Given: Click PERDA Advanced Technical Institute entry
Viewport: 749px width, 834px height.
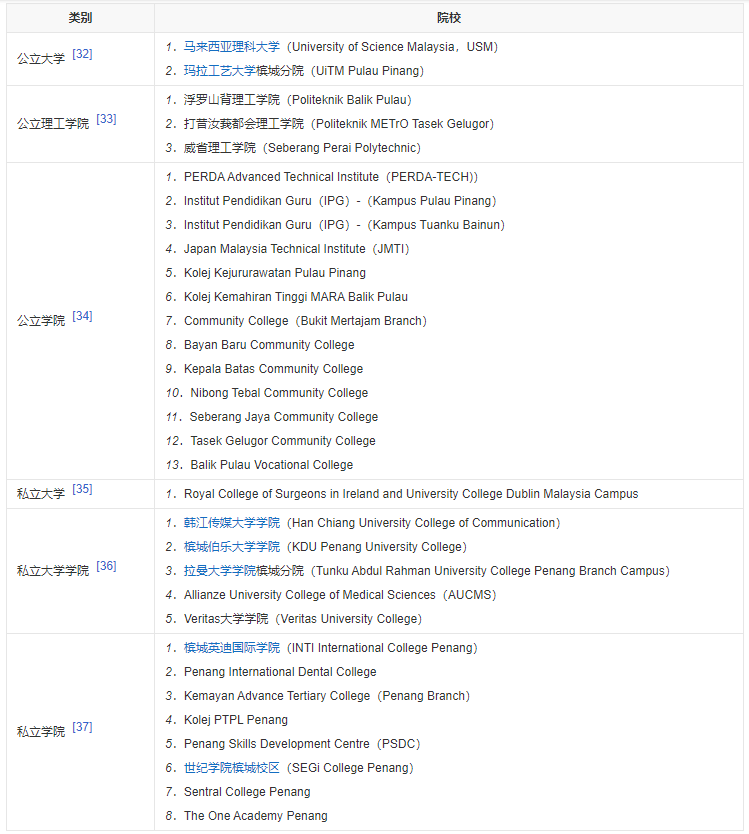Looking at the screenshot, I should tap(331, 177).
